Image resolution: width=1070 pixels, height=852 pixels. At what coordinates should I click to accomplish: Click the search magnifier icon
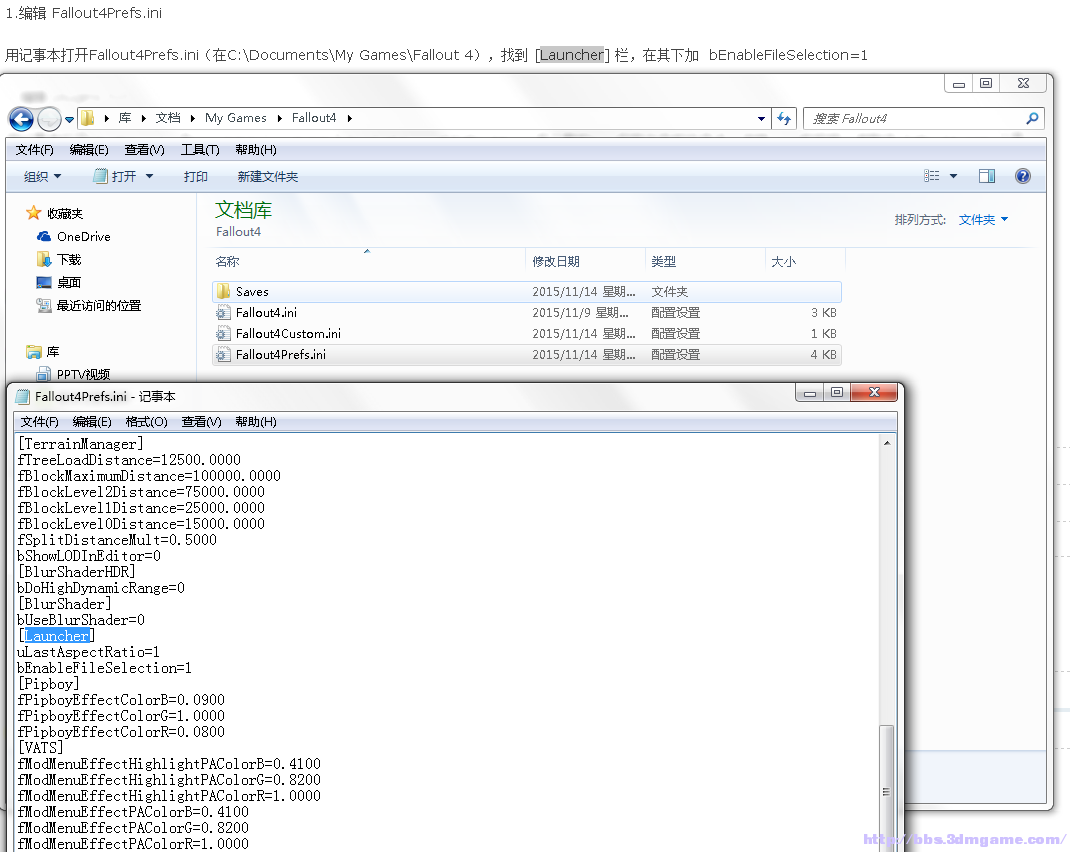coord(1032,118)
